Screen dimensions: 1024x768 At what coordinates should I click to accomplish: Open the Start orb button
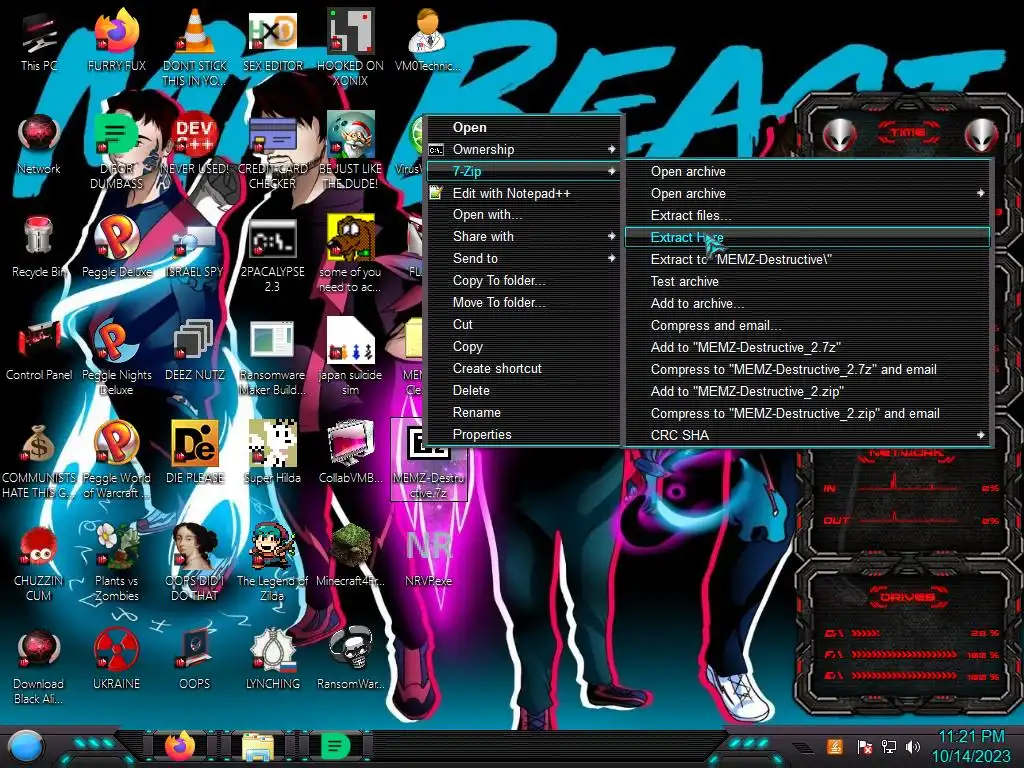25,747
